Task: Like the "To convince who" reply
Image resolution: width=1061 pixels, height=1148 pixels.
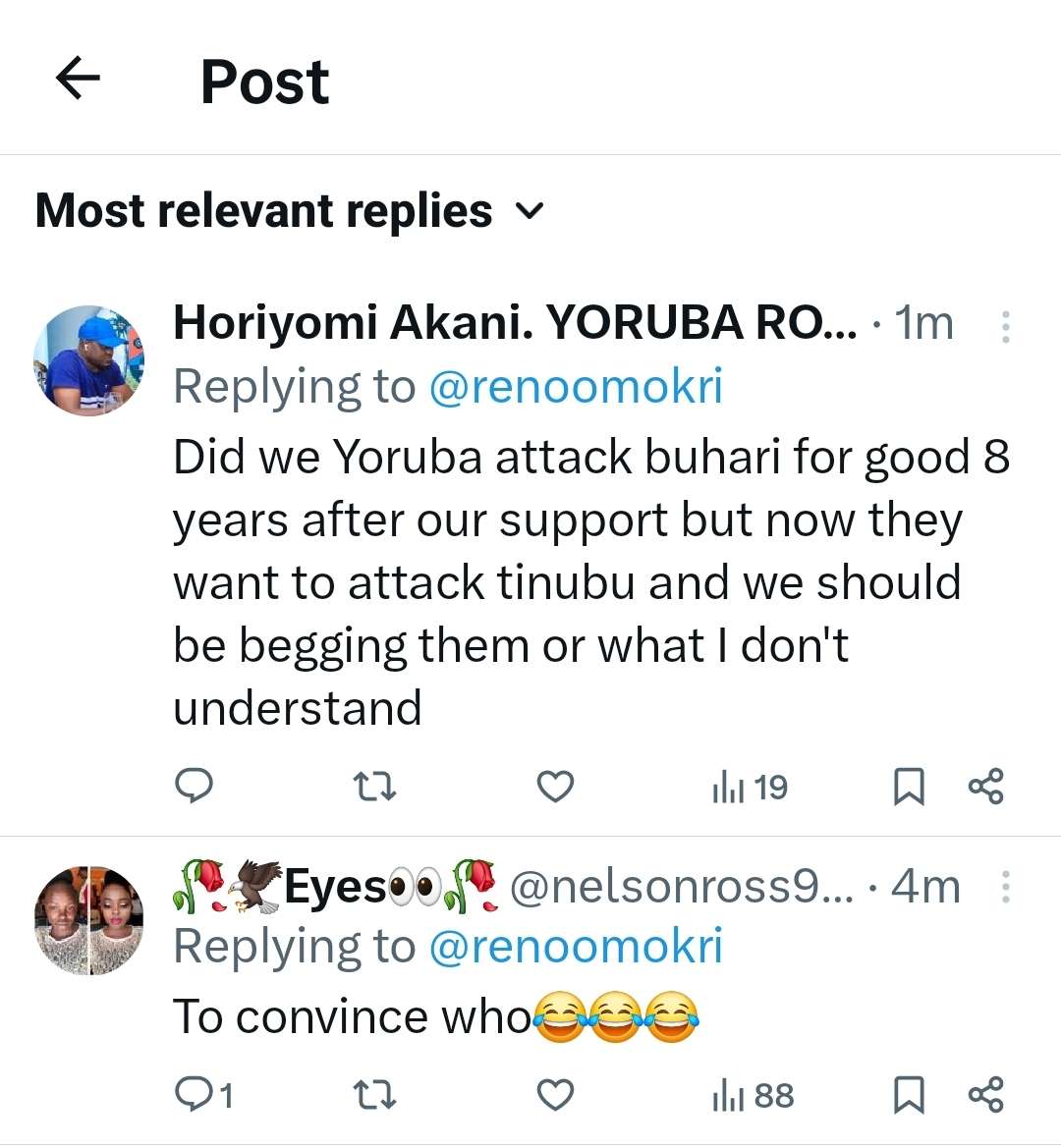Action: click(x=555, y=1095)
